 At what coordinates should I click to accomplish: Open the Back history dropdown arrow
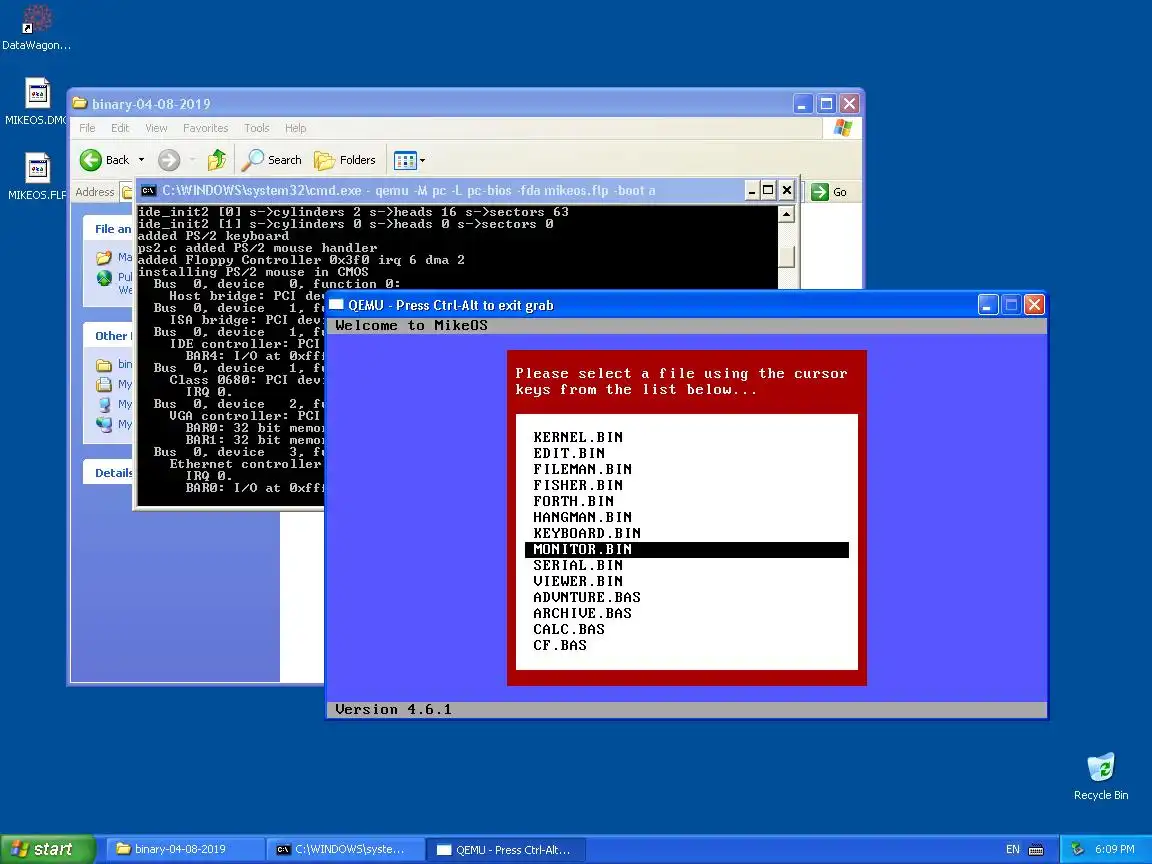tap(141, 159)
